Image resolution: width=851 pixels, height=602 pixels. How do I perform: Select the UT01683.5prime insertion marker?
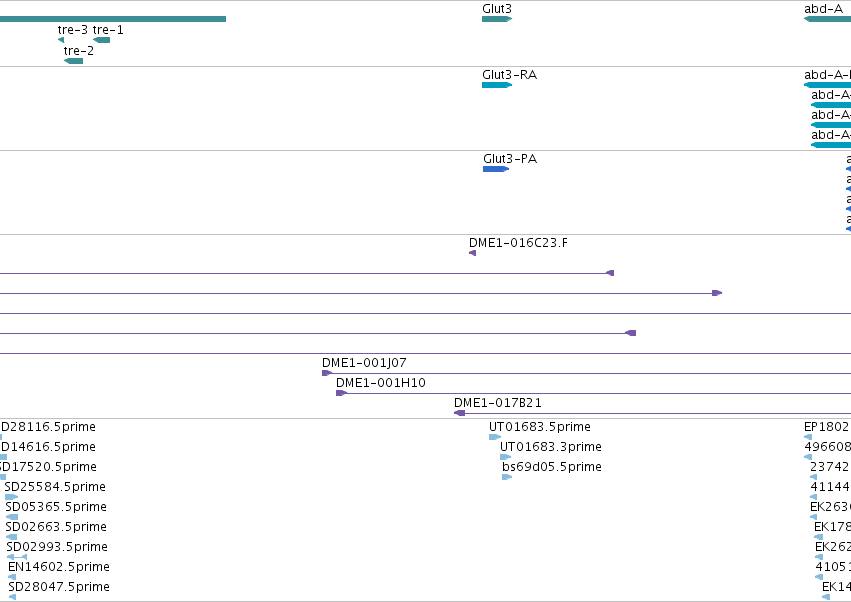point(494,437)
